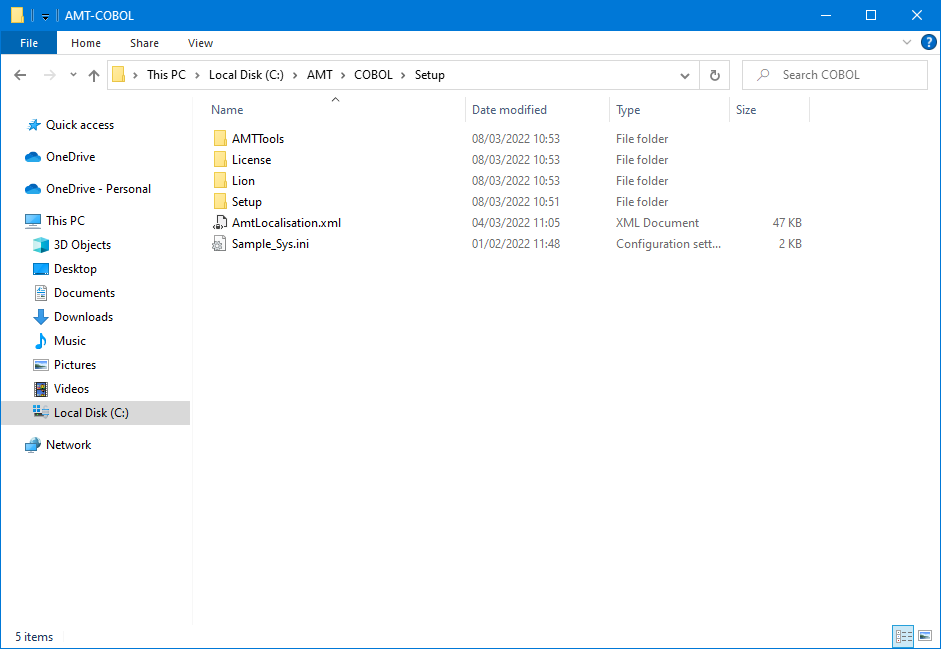This screenshot has height=649, width=941.
Task: Go up one folder level
Action: point(94,75)
